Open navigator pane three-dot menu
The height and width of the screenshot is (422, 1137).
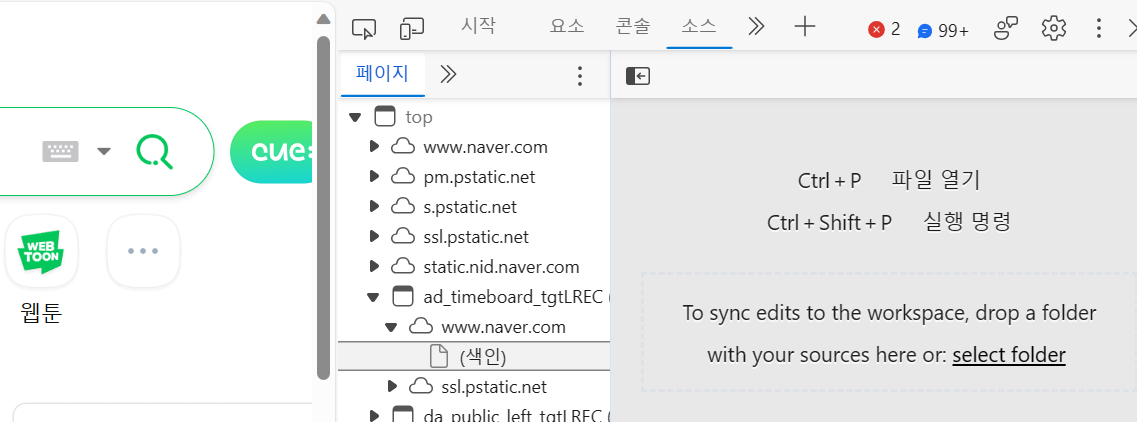click(x=579, y=75)
